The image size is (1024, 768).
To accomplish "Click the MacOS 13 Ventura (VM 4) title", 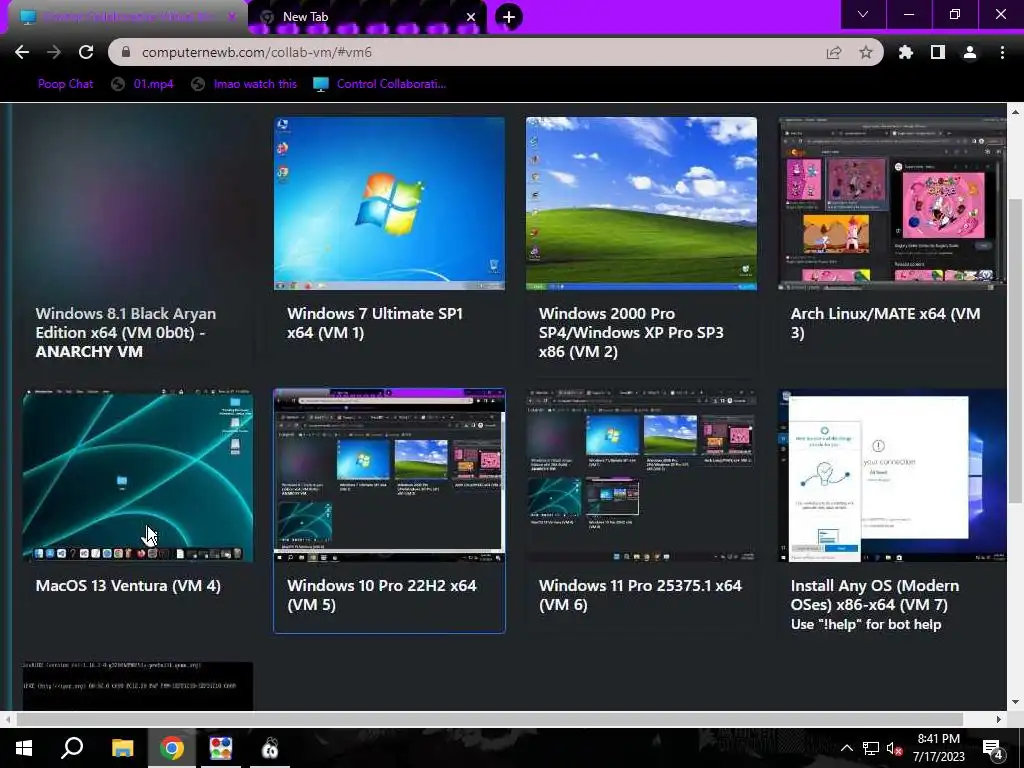I will [x=128, y=585].
